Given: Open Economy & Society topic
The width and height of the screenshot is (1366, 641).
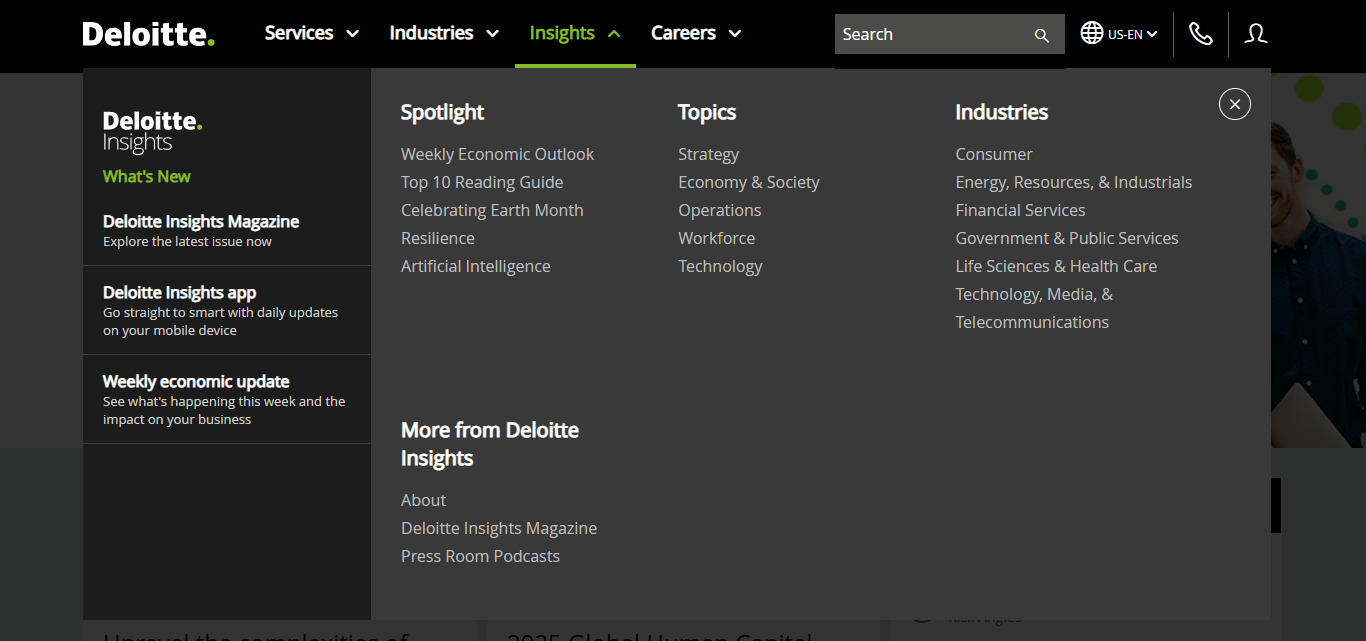Looking at the screenshot, I should click(x=749, y=182).
